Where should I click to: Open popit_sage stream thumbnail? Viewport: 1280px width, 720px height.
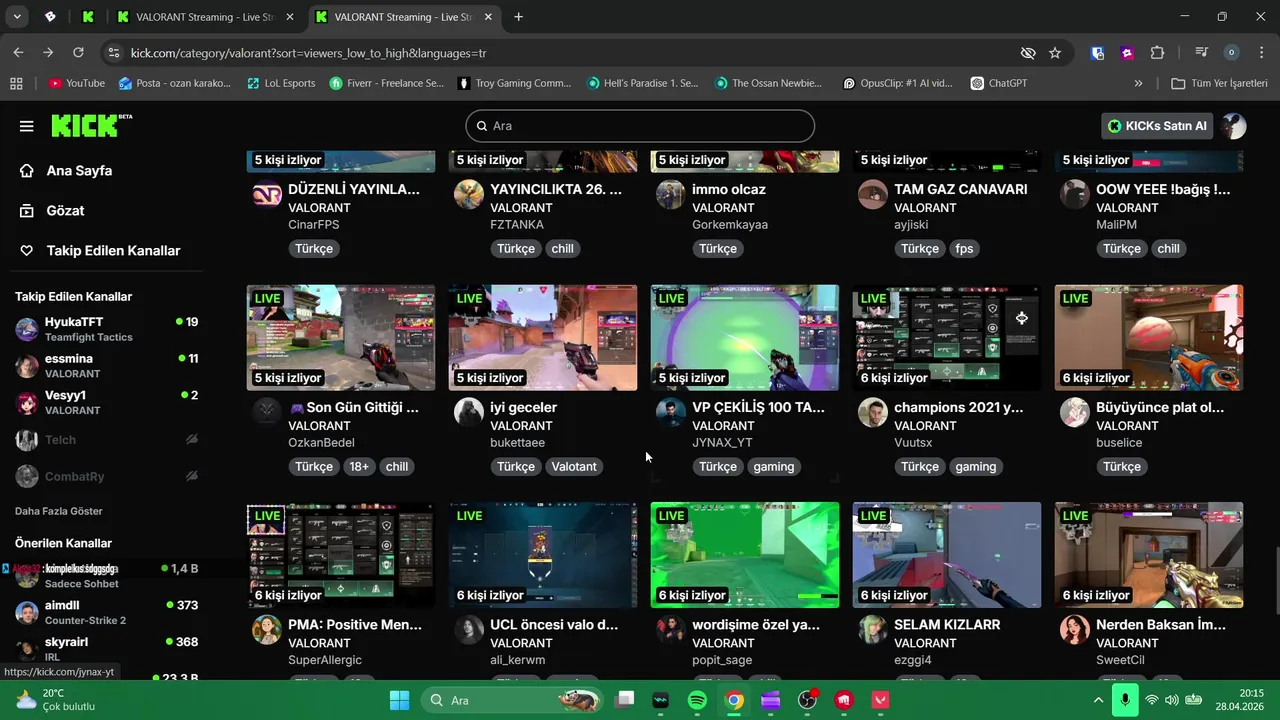[745, 555]
